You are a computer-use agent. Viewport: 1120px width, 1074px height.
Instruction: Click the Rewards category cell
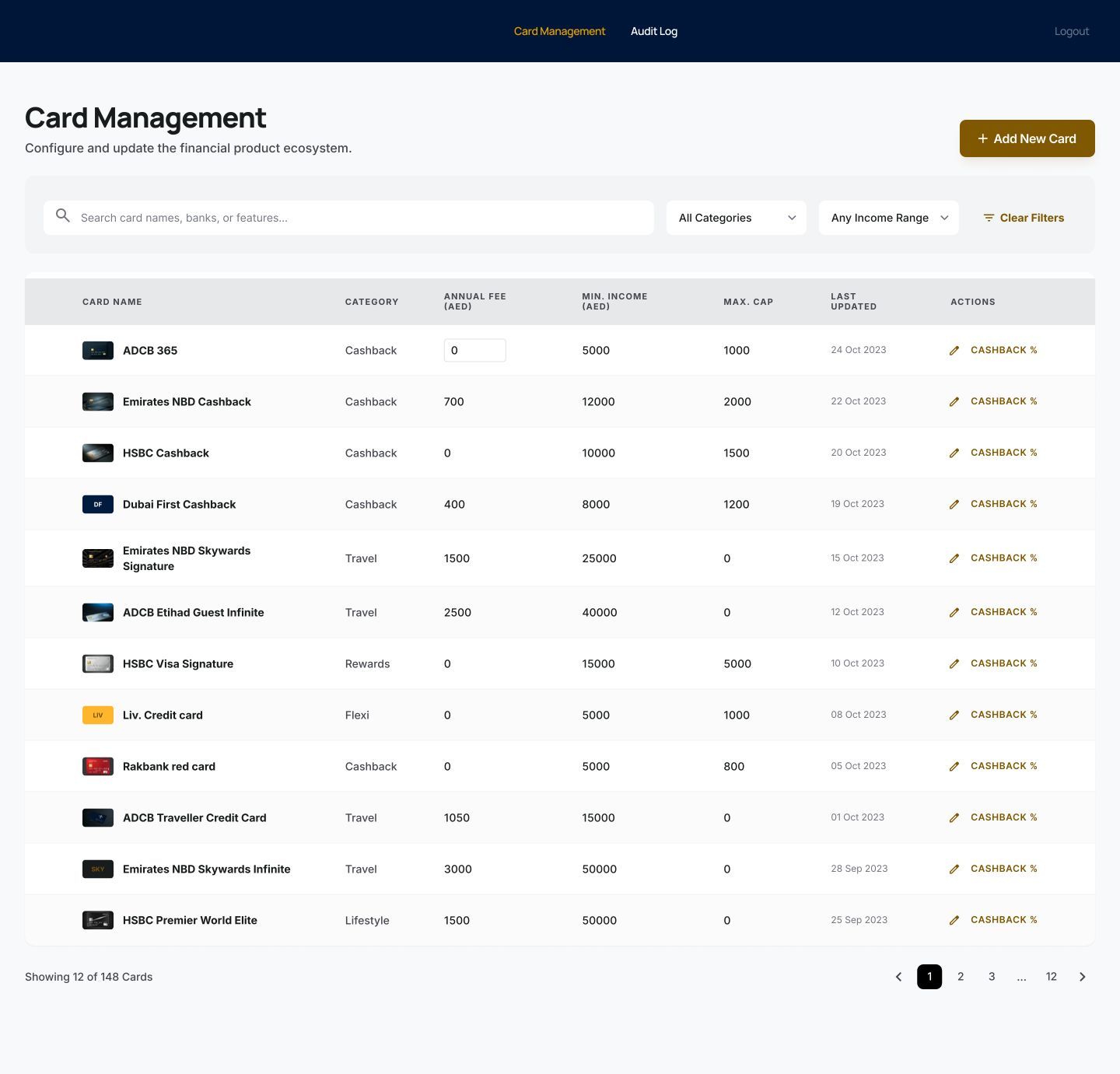[368, 664]
